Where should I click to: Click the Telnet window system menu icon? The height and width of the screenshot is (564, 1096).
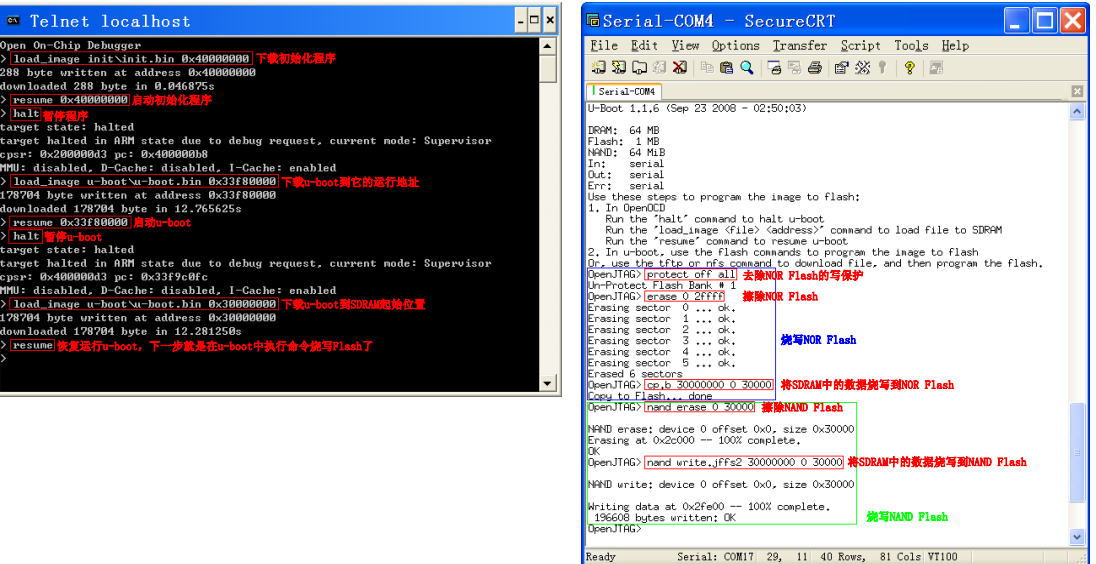click(x=12, y=21)
